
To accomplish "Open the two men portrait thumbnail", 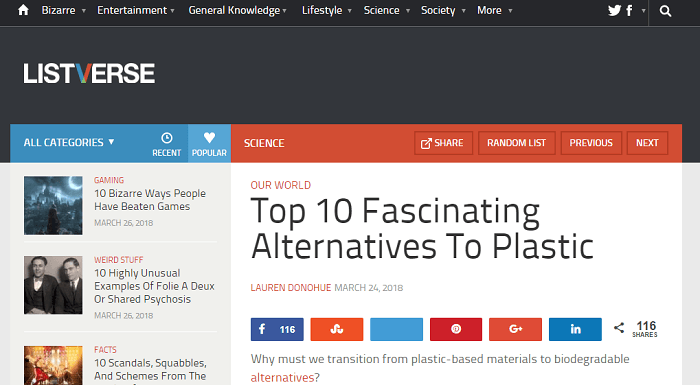I will pos(53,285).
